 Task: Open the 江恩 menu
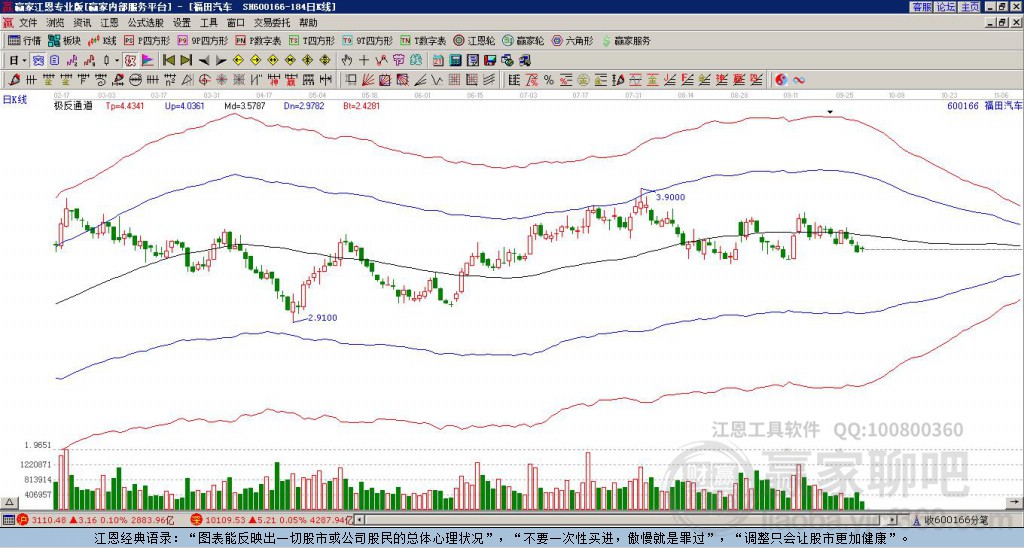click(x=110, y=23)
